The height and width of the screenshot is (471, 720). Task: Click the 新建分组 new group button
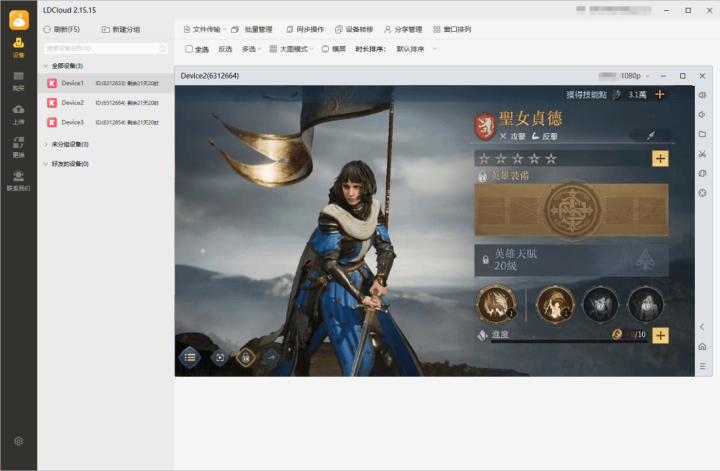point(121,29)
